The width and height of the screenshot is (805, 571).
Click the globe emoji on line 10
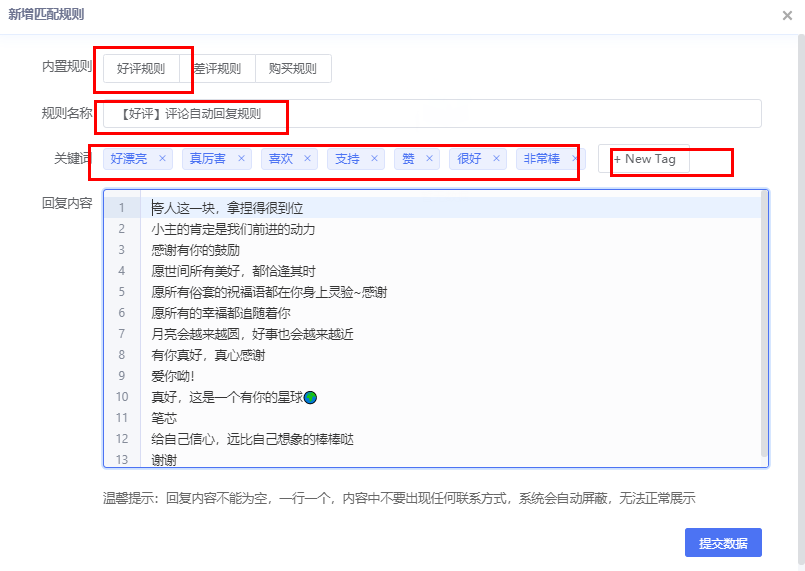(x=310, y=397)
